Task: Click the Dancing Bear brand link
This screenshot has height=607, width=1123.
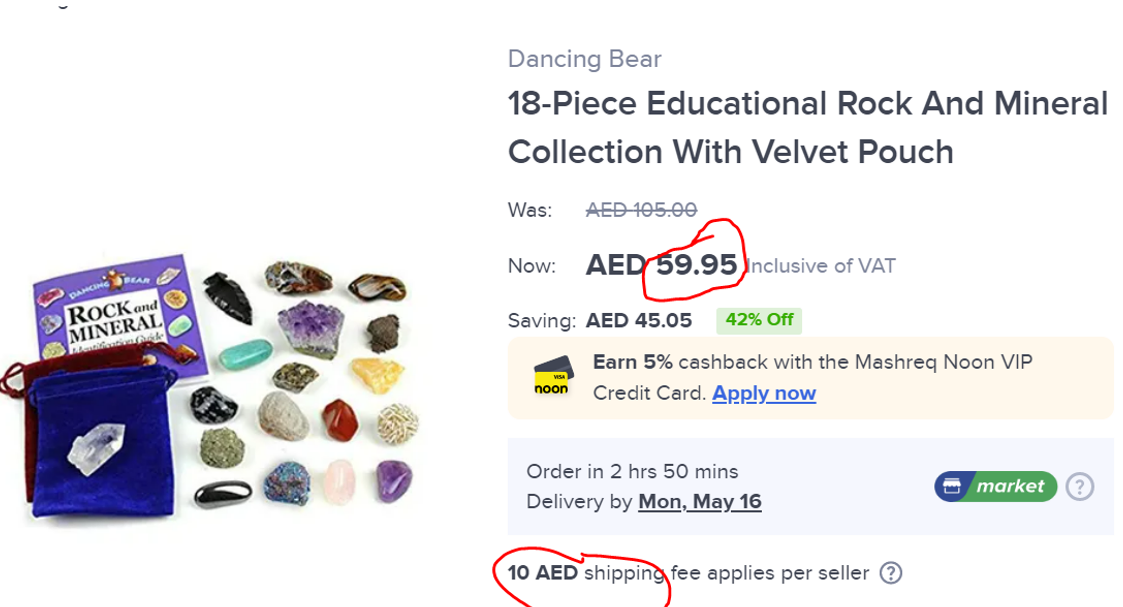Action: [584, 59]
